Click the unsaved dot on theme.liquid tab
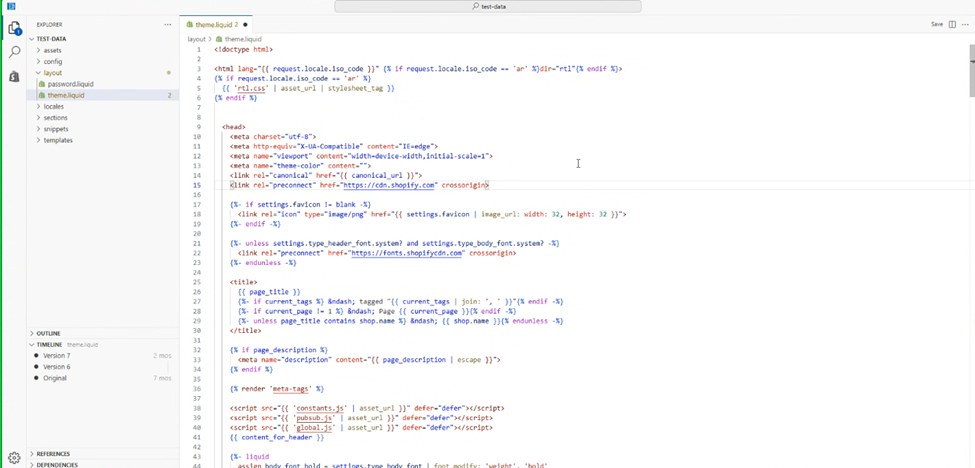The image size is (975, 468). point(246,25)
